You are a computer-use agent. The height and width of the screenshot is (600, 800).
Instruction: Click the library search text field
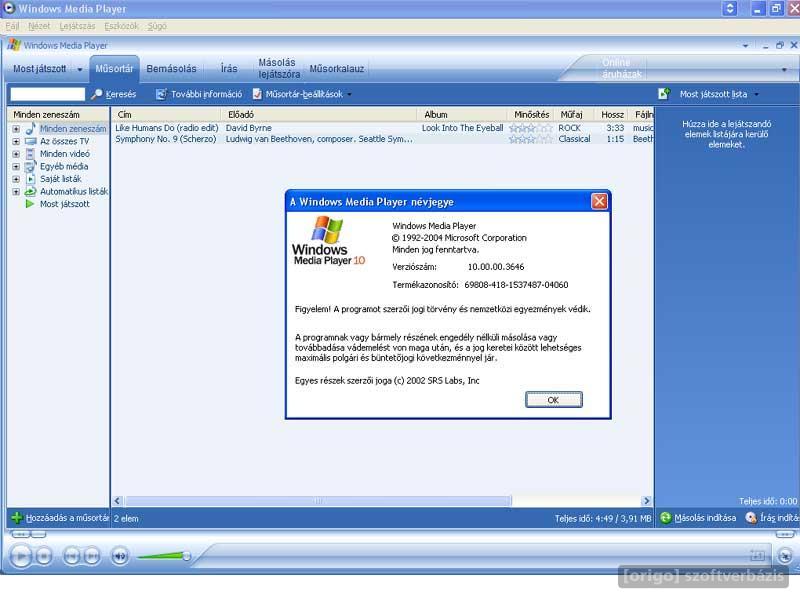pyautogui.click(x=48, y=94)
